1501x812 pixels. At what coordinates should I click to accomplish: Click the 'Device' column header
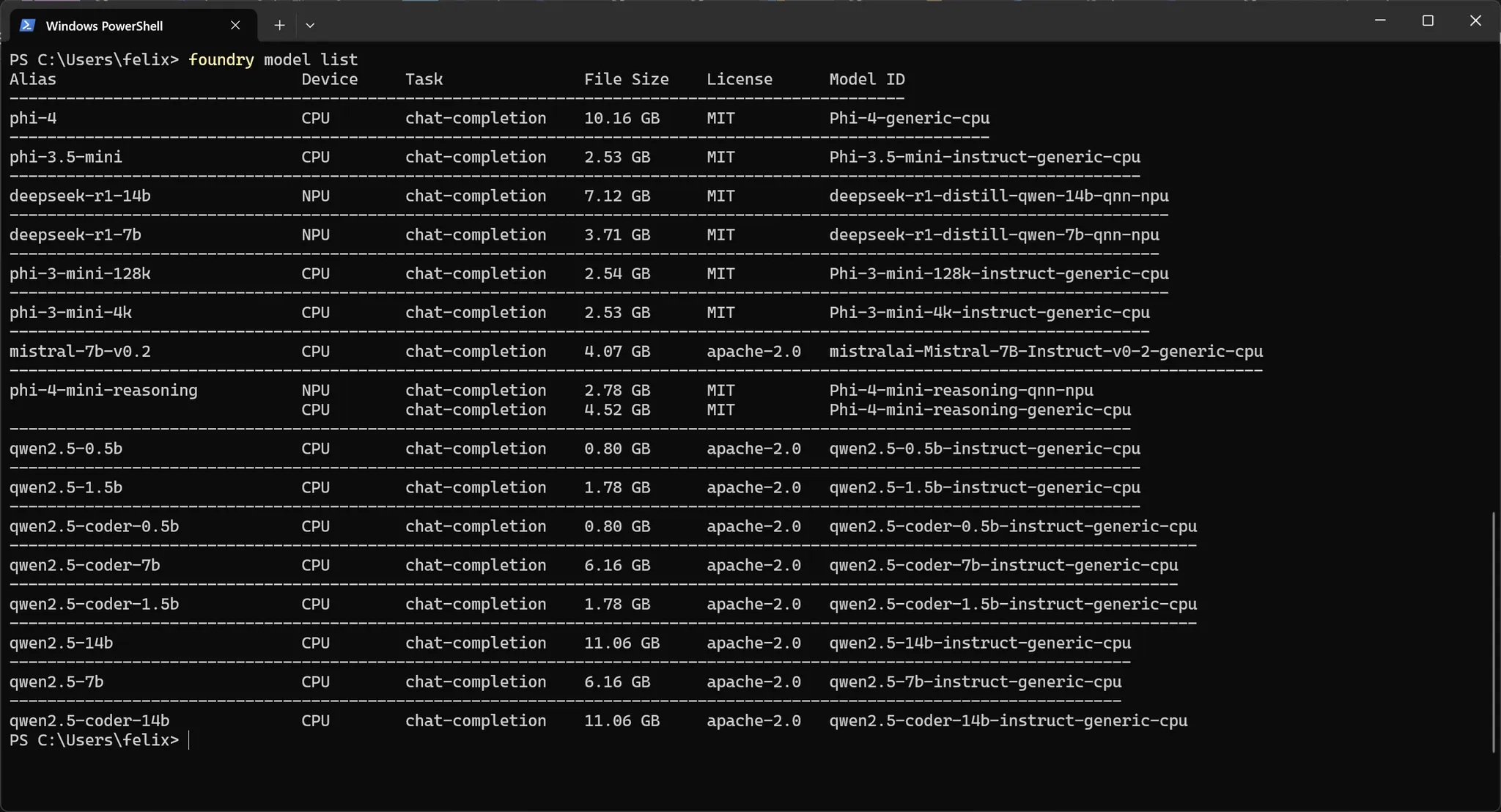[x=330, y=79]
